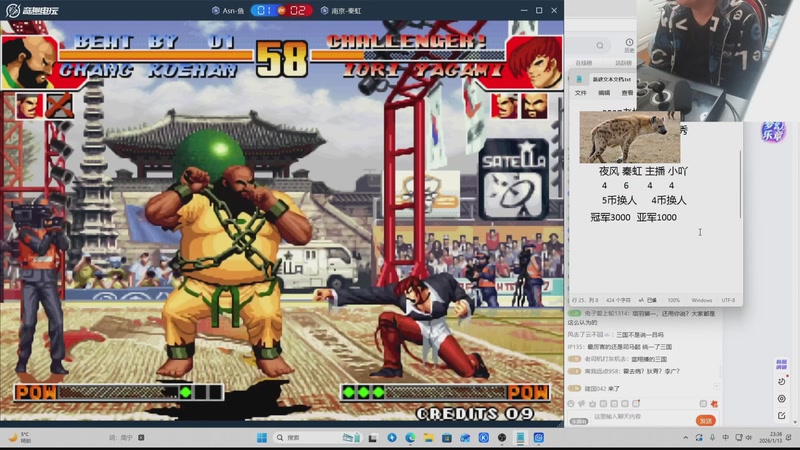This screenshot has height=450, width=800.
Task: Click the 01:02 score display in title bar
Action: click(x=282, y=10)
